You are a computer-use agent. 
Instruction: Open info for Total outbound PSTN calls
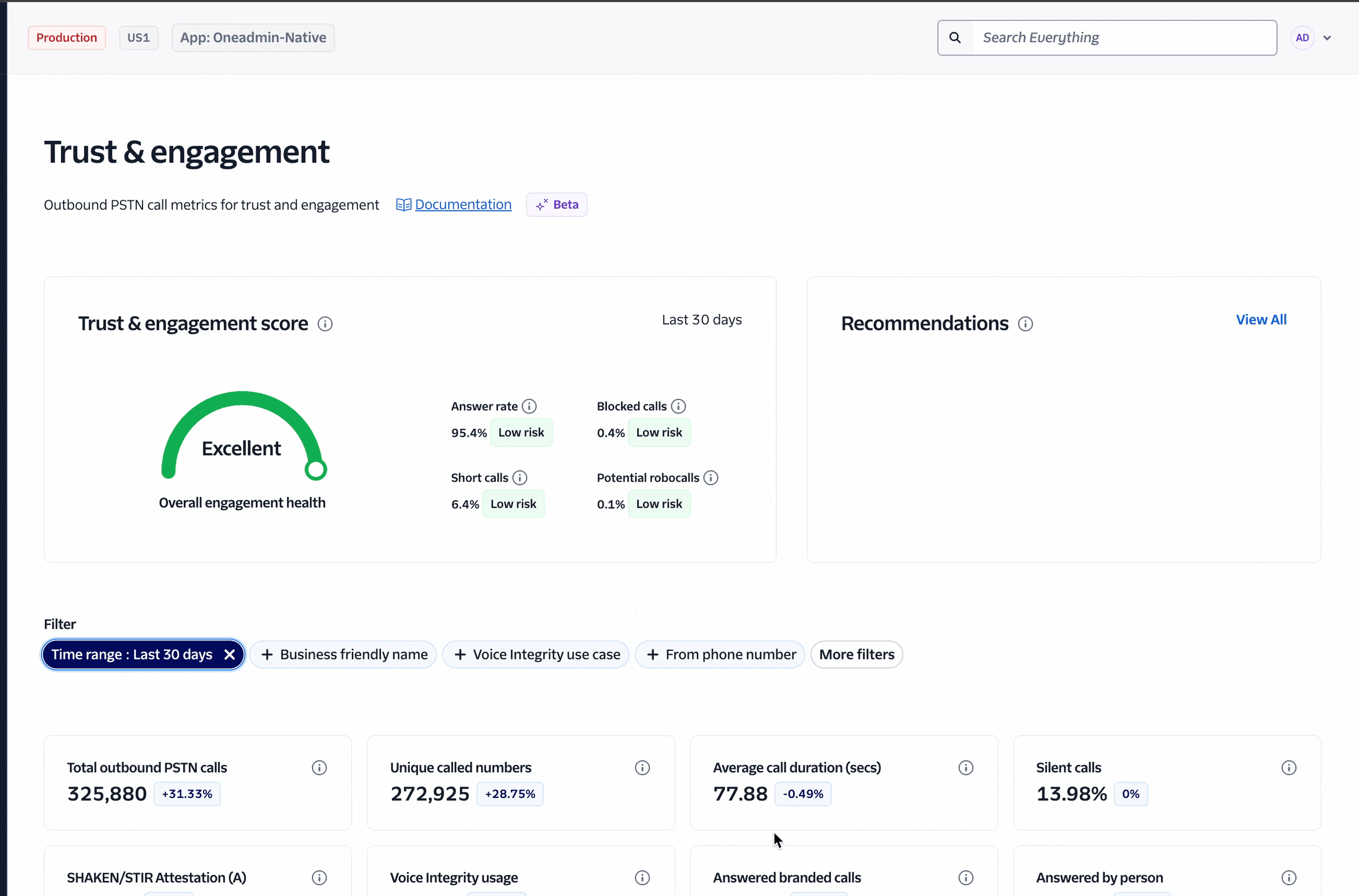point(319,768)
